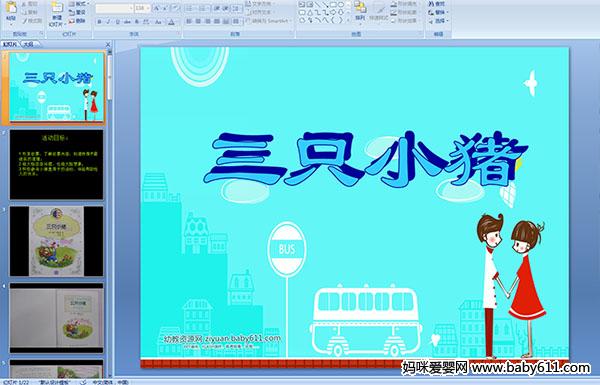600x385 pixels.
Task: Select the rectangle shape in shapes gallery
Action: [333, 5]
